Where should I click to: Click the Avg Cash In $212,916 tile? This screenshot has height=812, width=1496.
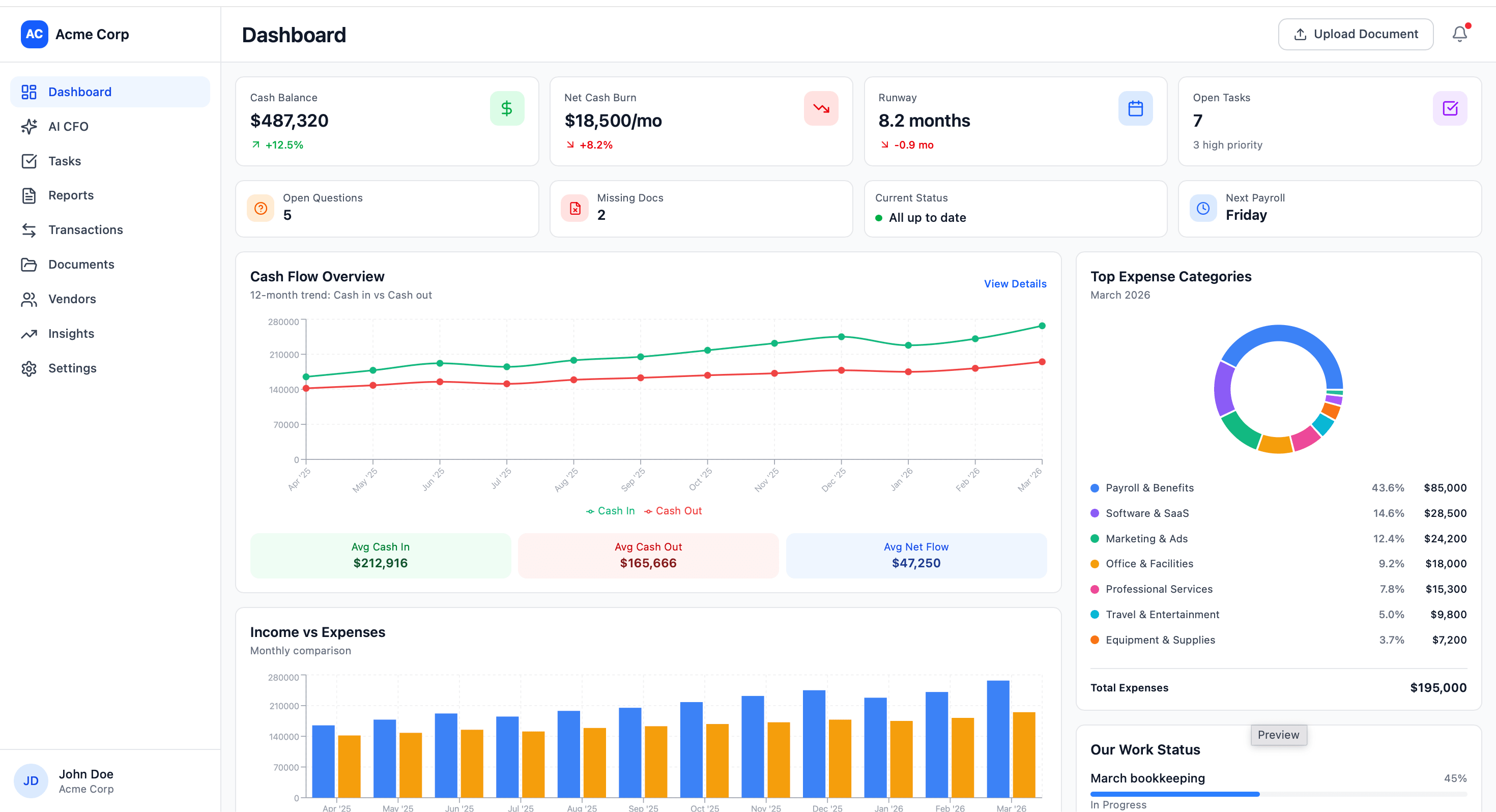click(381, 555)
